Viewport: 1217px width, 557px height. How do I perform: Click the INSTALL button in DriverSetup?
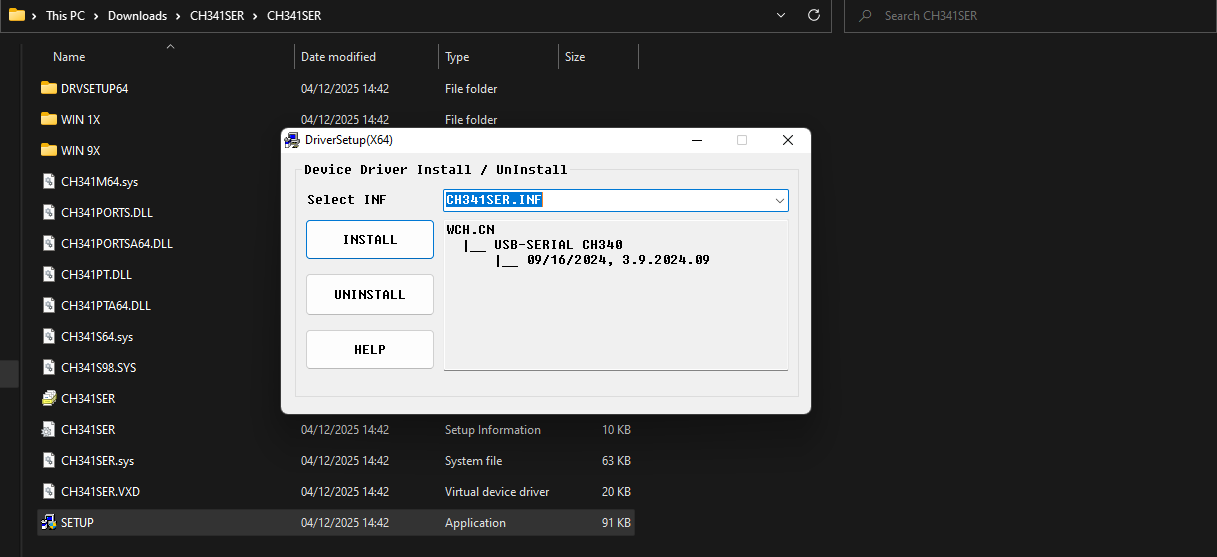tap(369, 240)
